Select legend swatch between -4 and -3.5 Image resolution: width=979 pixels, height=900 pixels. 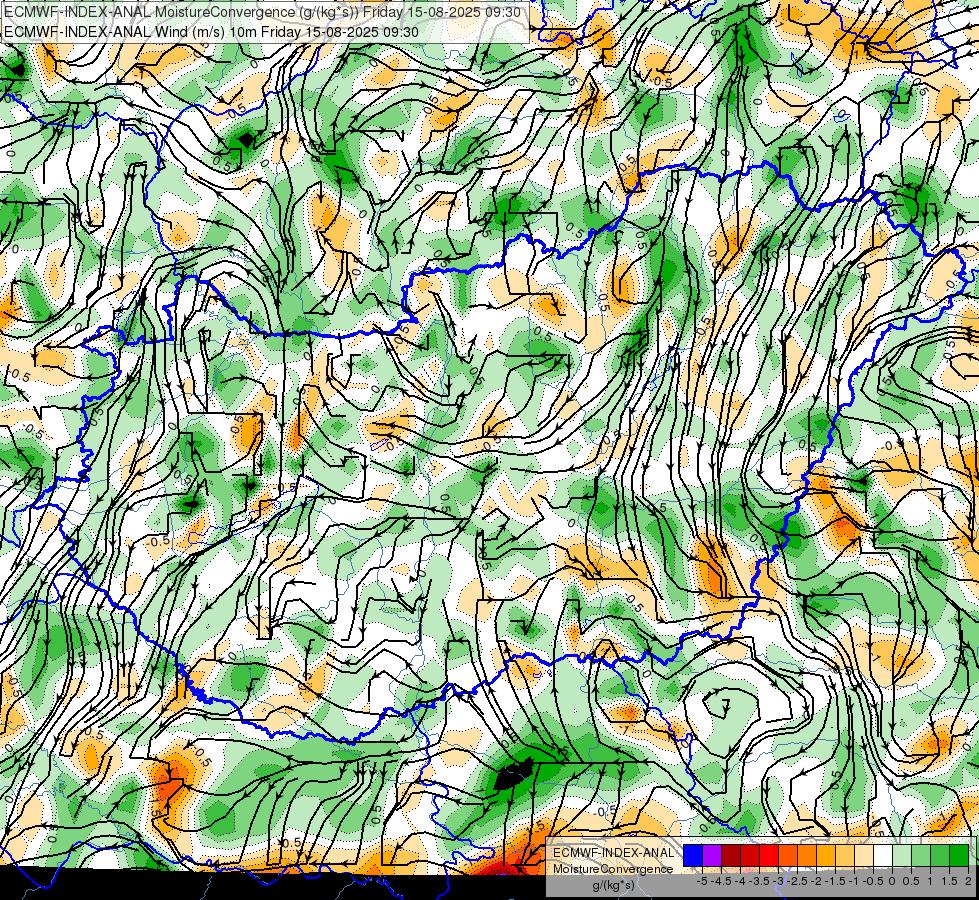tap(750, 856)
